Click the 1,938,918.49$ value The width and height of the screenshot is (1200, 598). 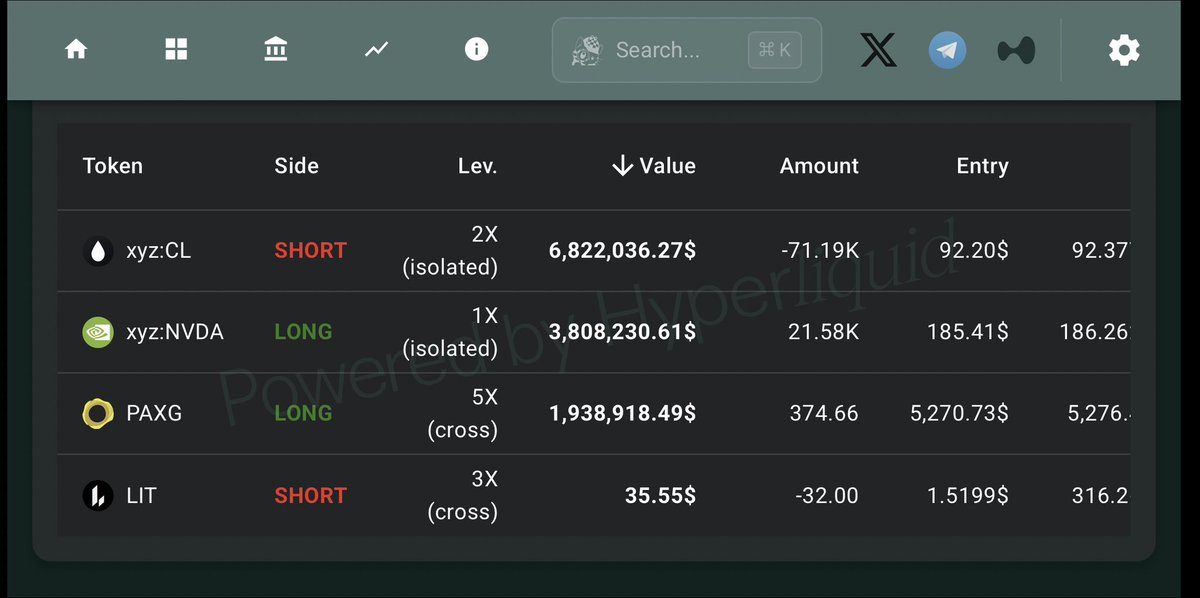pos(623,413)
